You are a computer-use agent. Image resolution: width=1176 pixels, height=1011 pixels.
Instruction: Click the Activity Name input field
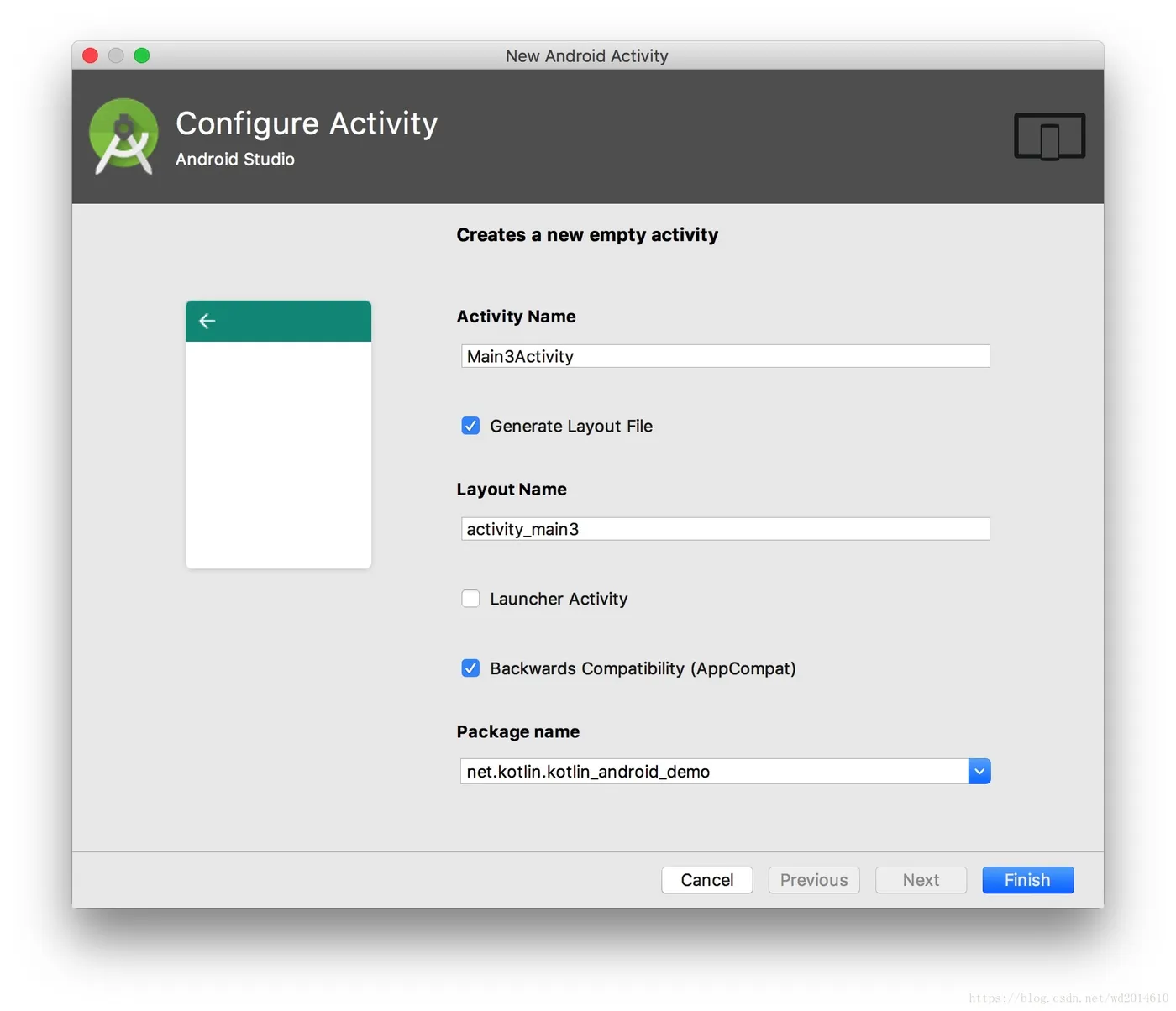[x=726, y=356]
